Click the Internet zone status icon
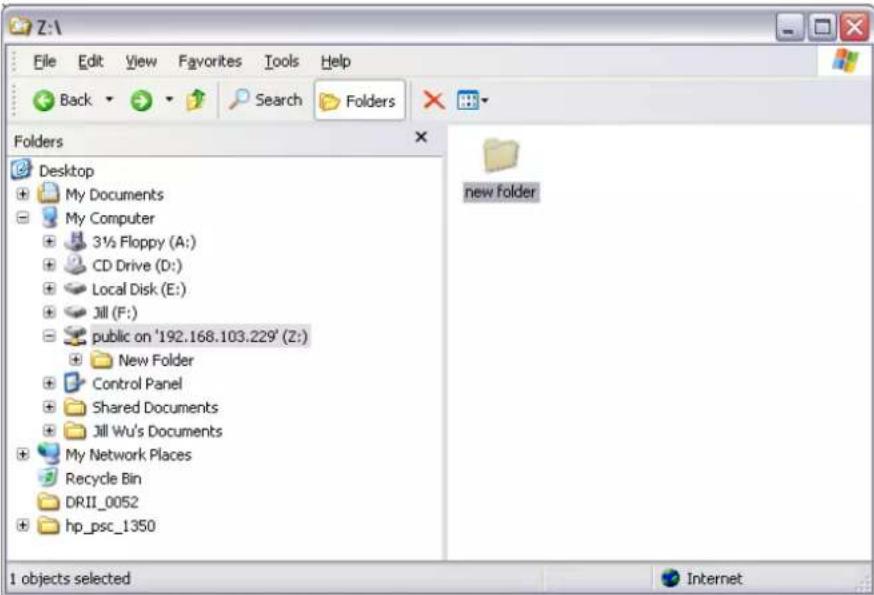The image size is (874, 595). [671, 578]
